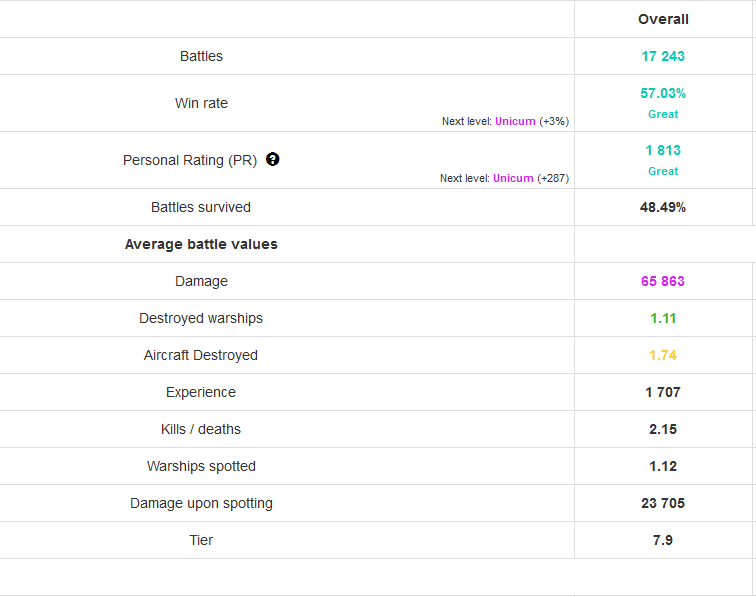Click the Battles survived 48.49% value
This screenshot has height=597, width=756.
[663, 207]
